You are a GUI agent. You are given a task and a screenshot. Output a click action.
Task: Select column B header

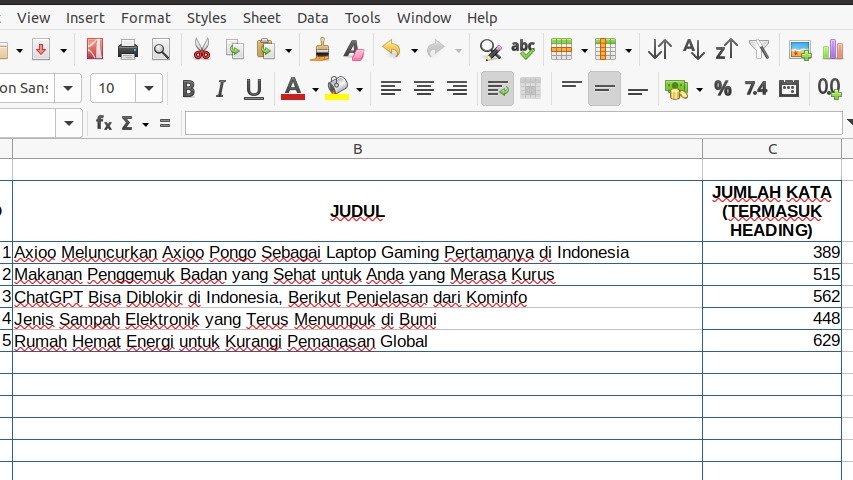pyautogui.click(x=357, y=149)
